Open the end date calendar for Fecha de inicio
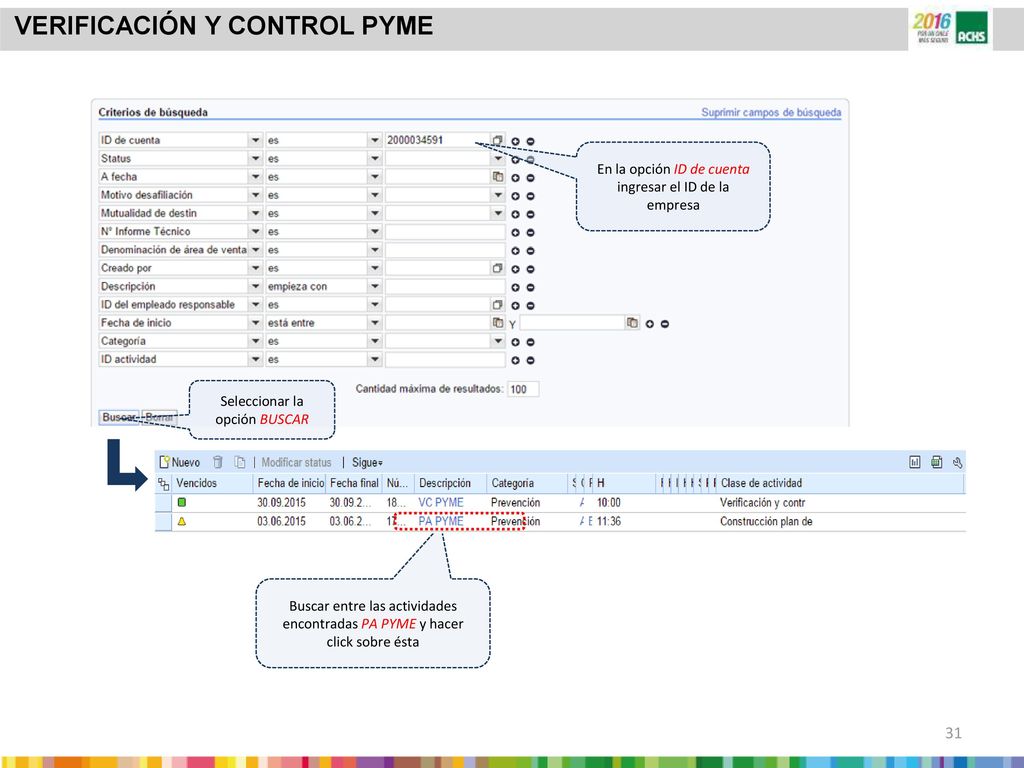 (632, 323)
